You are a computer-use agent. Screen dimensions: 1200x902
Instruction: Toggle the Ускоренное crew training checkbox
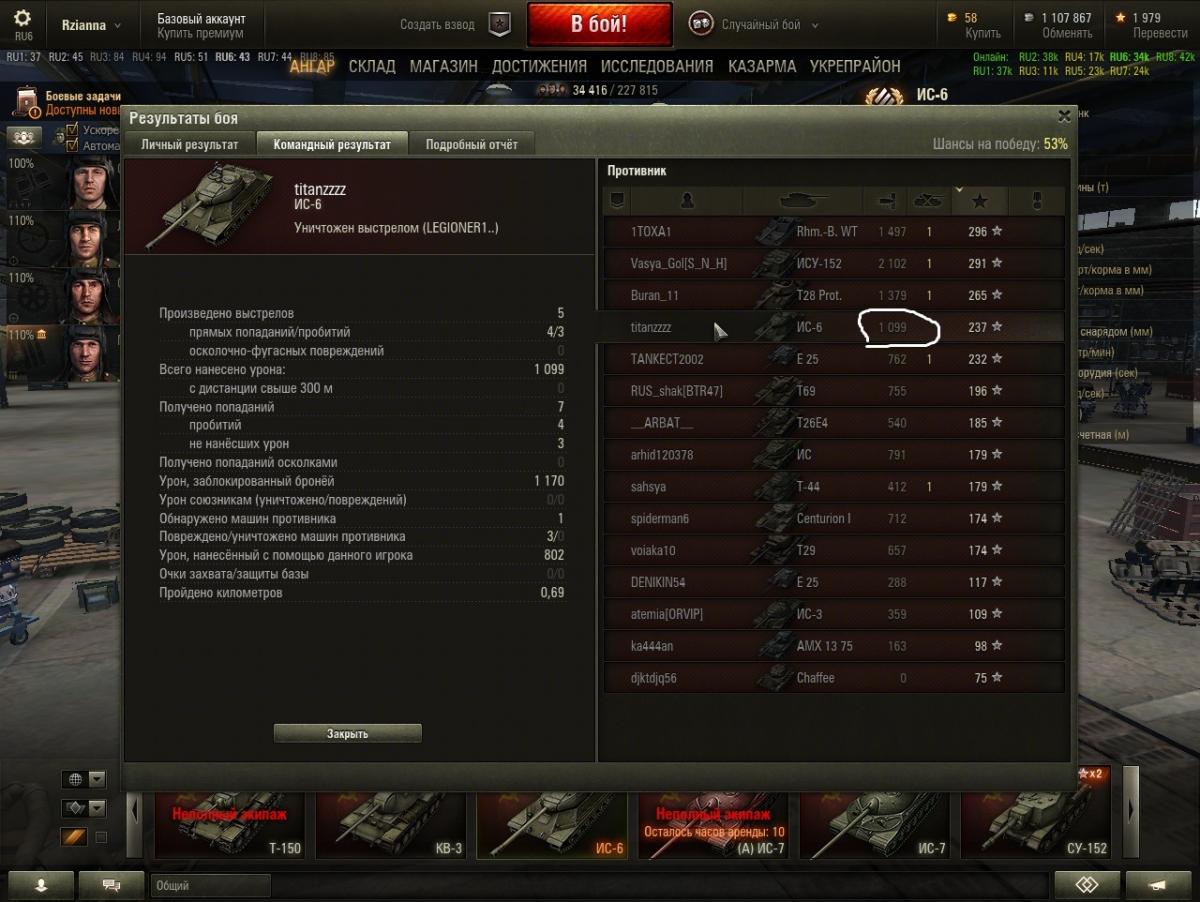coord(71,130)
